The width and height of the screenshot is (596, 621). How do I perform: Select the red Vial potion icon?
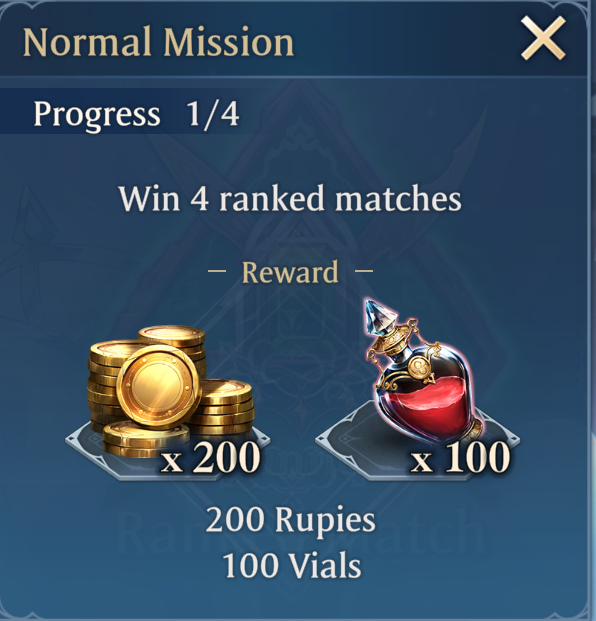[425, 370]
